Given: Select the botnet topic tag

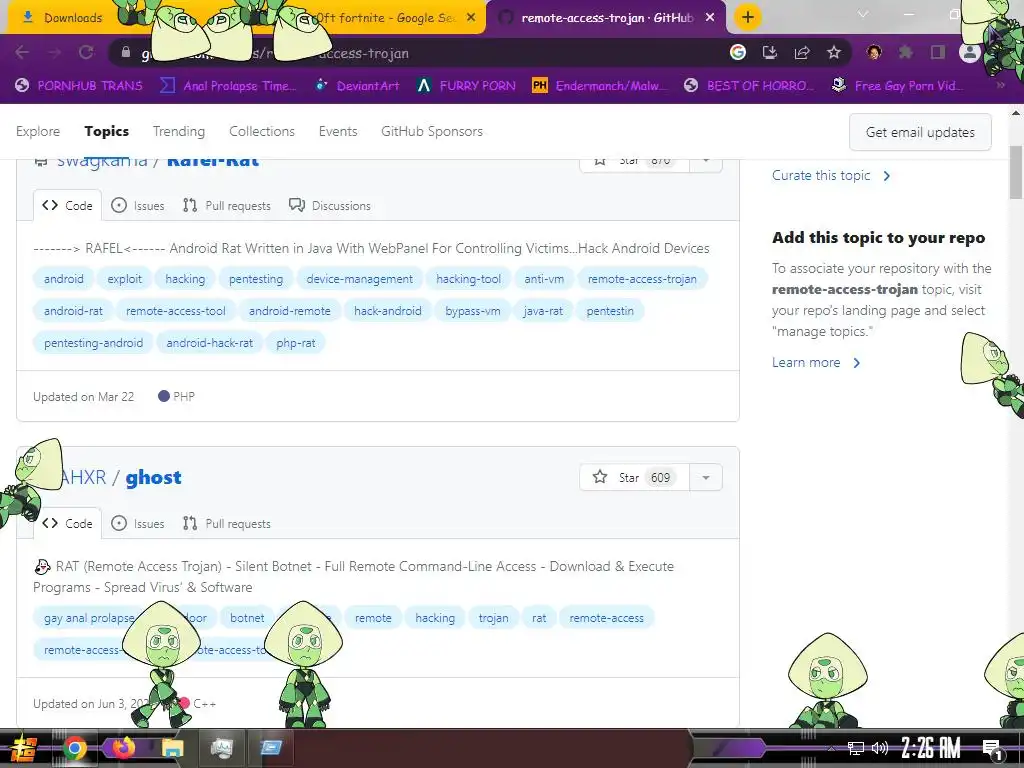Looking at the screenshot, I should [x=247, y=618].
